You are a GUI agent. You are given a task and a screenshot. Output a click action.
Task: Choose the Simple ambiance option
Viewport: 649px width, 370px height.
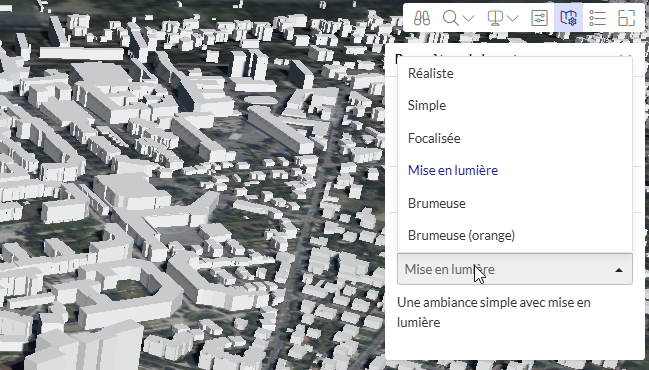514,106
